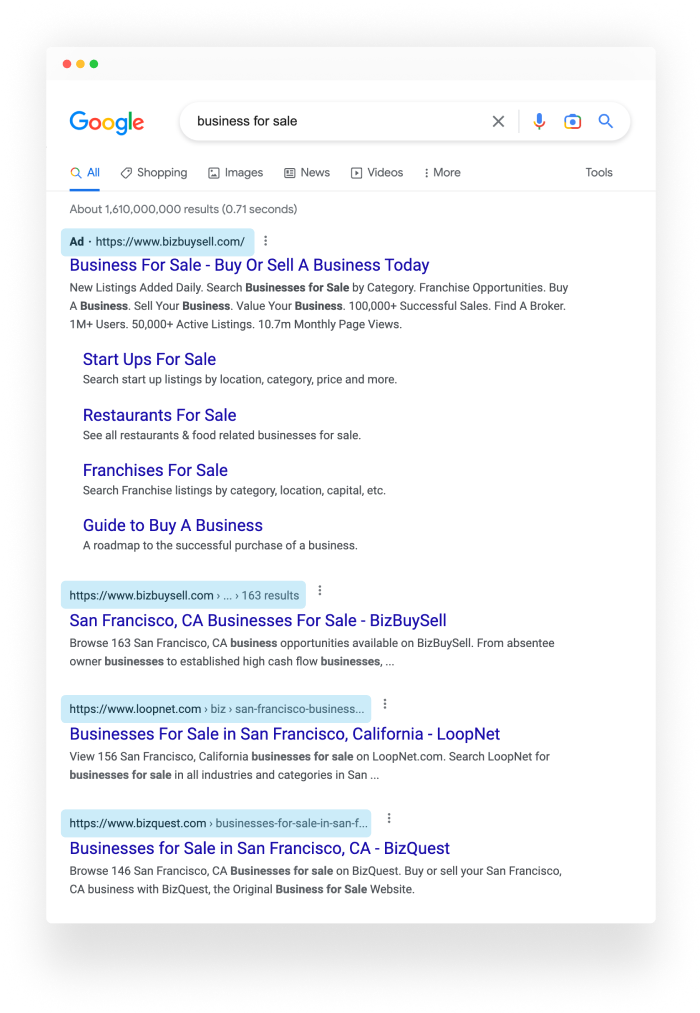700x1013 pixels.
Task: Open Businesses For Sale in San Francisco LoopNet result
Action: (x=285, y=734)
